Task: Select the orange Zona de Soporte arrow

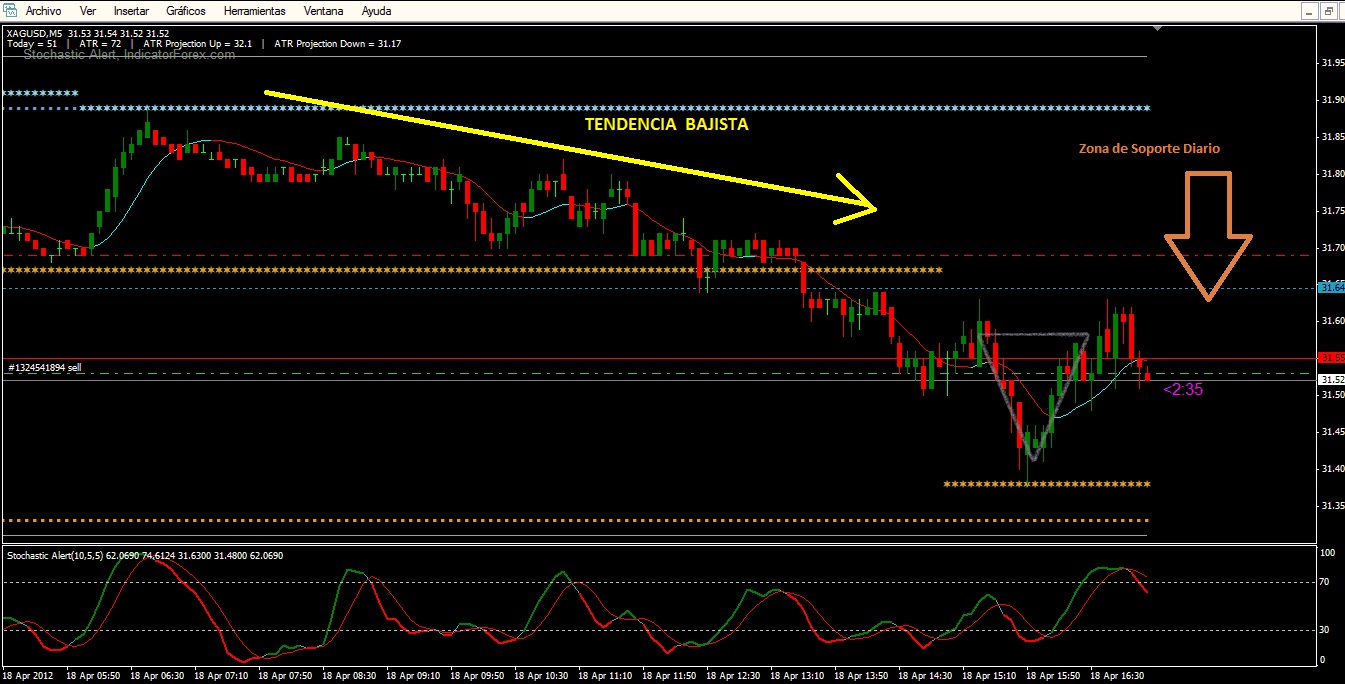Action: pyautogui.click(x=1208, y=236)
